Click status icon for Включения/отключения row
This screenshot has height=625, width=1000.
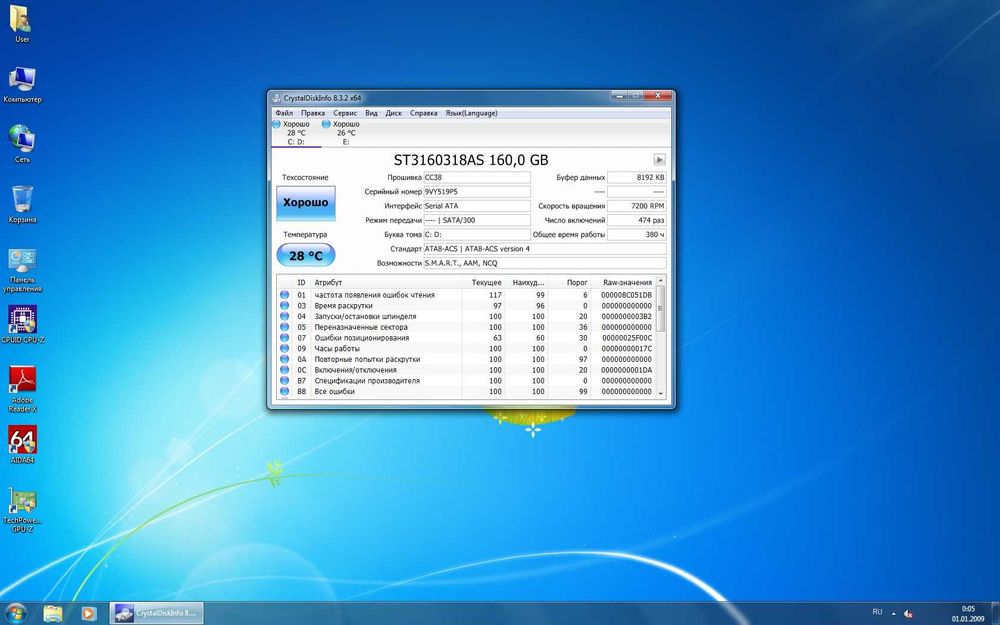[284, 370]
